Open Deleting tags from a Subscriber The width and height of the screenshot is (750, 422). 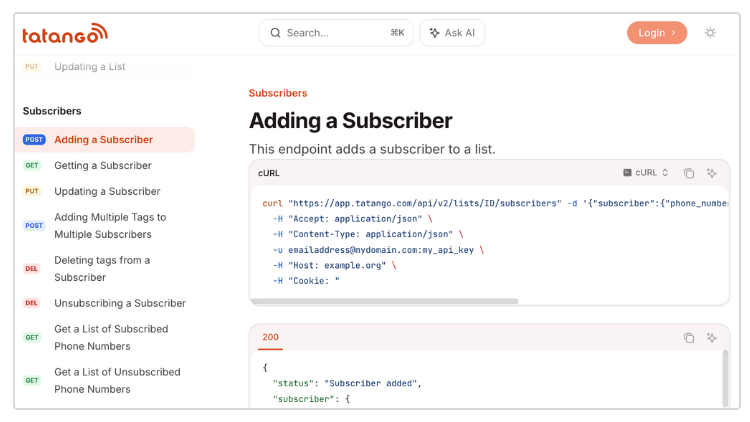(102, 269)
